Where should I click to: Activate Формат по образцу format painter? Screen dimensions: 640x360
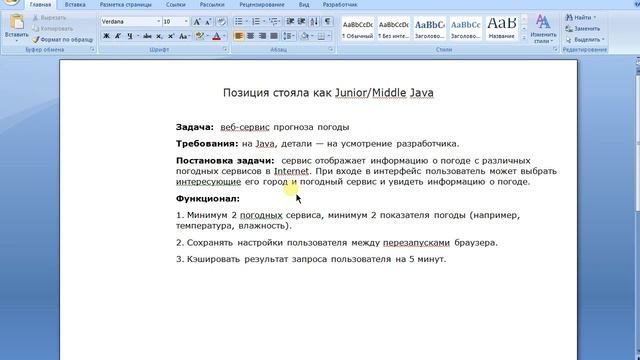pos(63,40)
